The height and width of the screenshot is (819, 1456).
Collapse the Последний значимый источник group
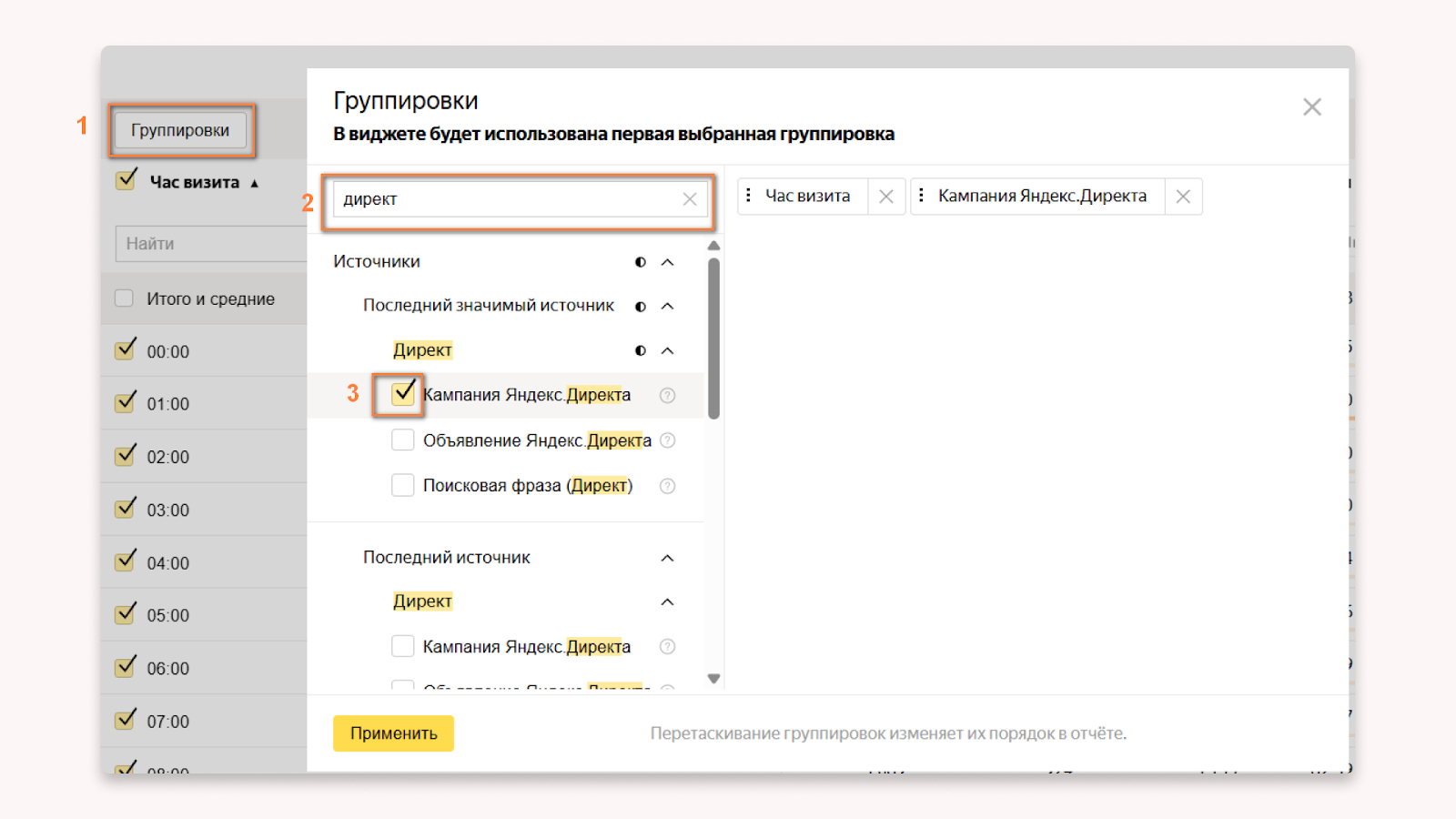click(667, 307)
